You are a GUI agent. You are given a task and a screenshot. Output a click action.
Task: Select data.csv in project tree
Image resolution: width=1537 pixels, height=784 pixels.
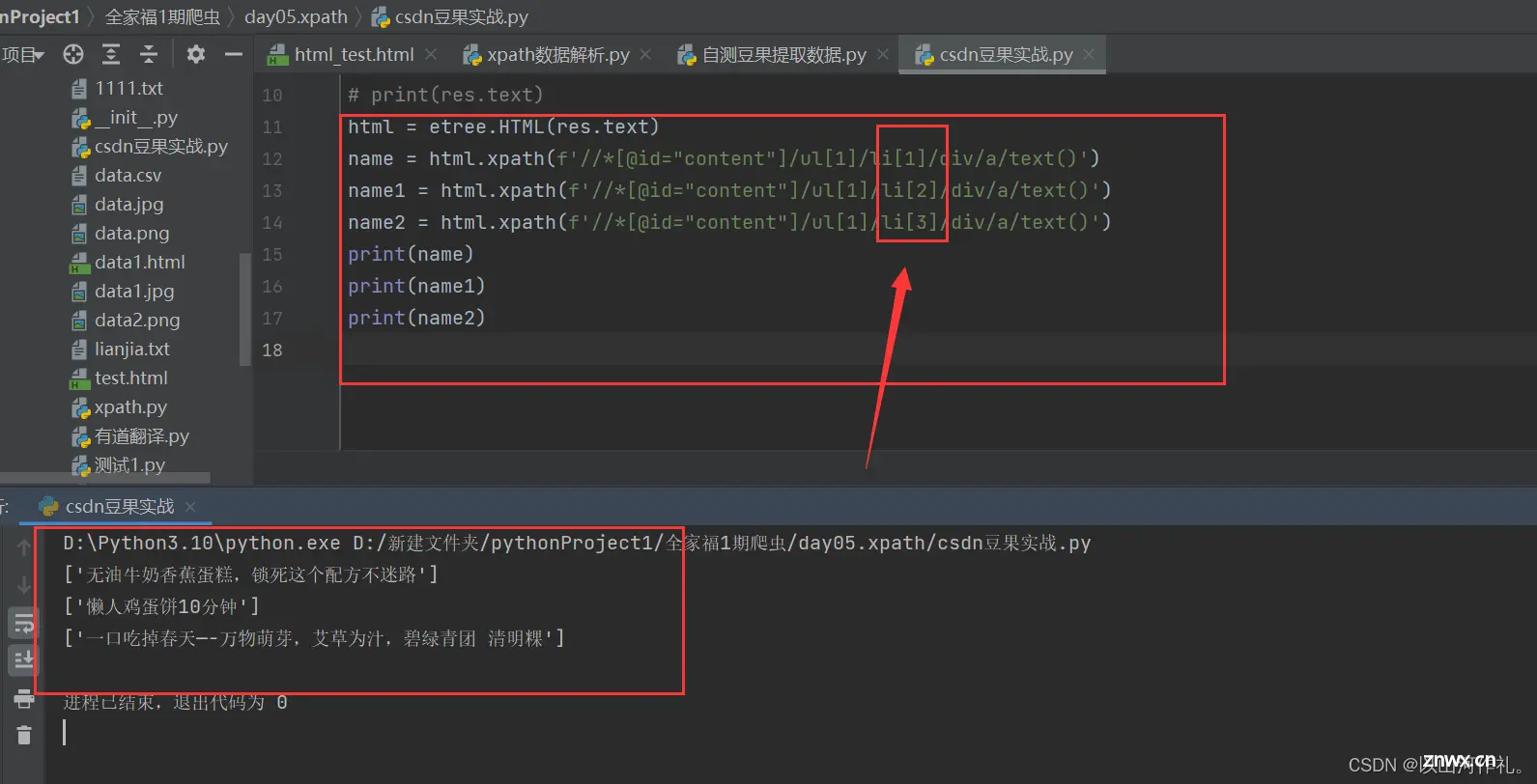tap(128, 176)
